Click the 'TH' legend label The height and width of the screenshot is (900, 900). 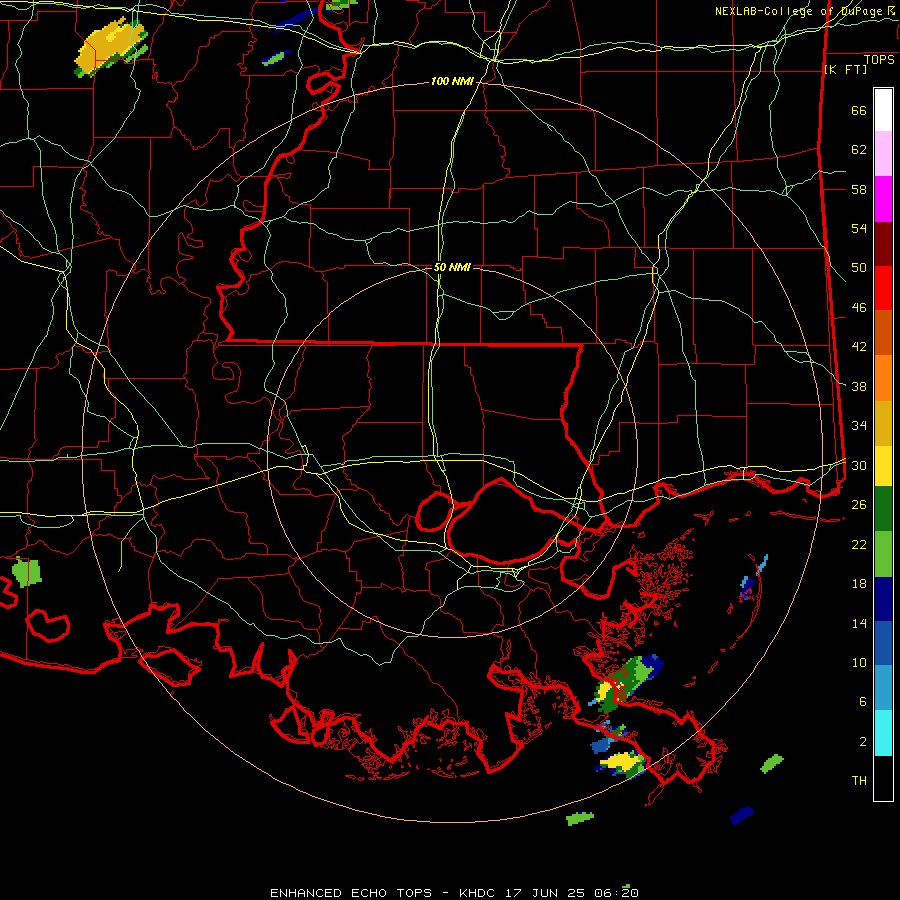(859, 781)
